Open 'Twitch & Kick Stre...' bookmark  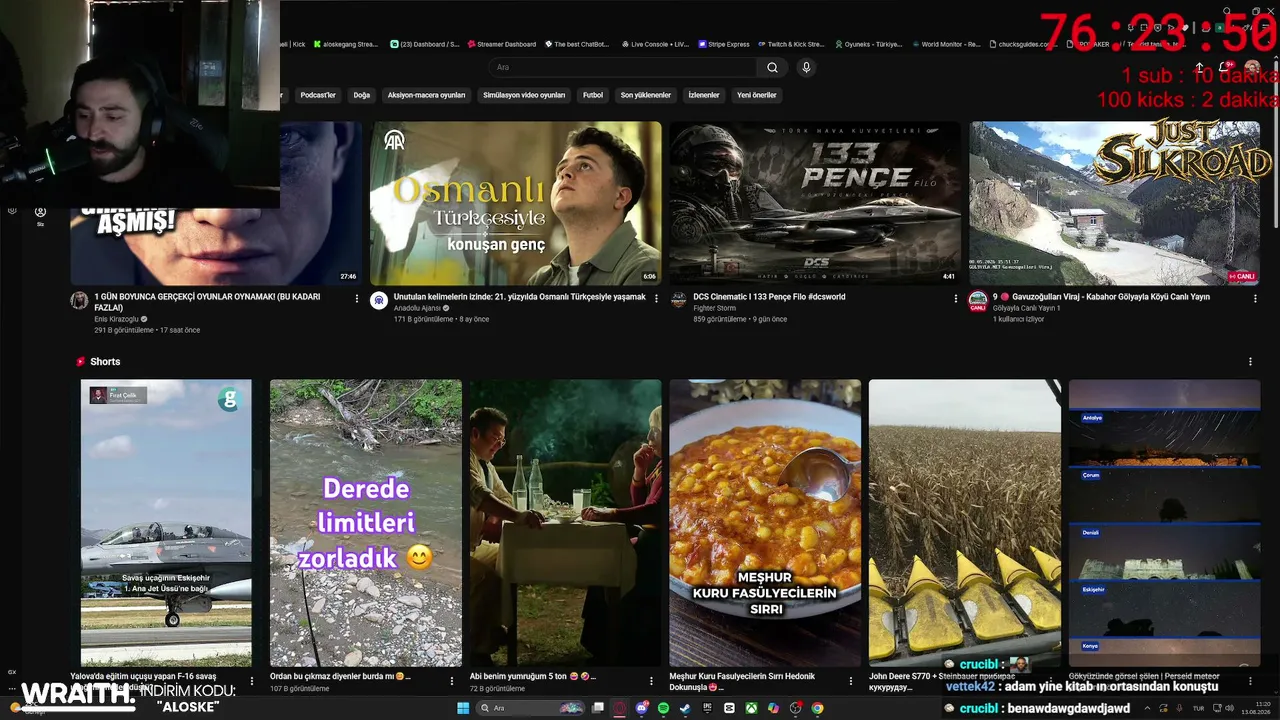coord(791,44)
